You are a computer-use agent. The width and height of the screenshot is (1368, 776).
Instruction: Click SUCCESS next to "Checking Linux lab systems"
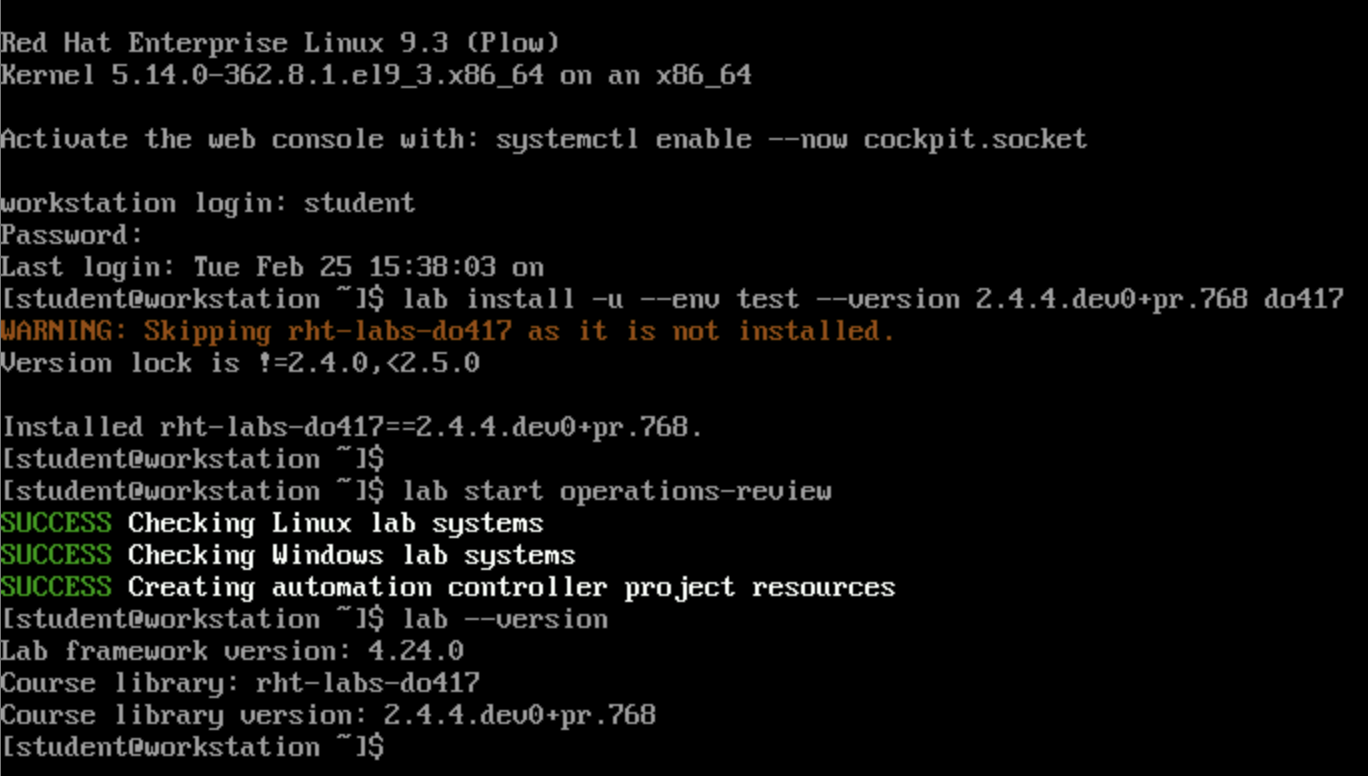[56, 523]
